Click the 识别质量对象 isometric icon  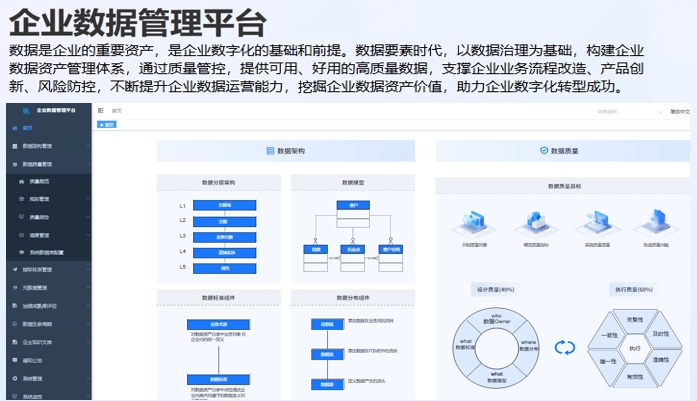474,222
